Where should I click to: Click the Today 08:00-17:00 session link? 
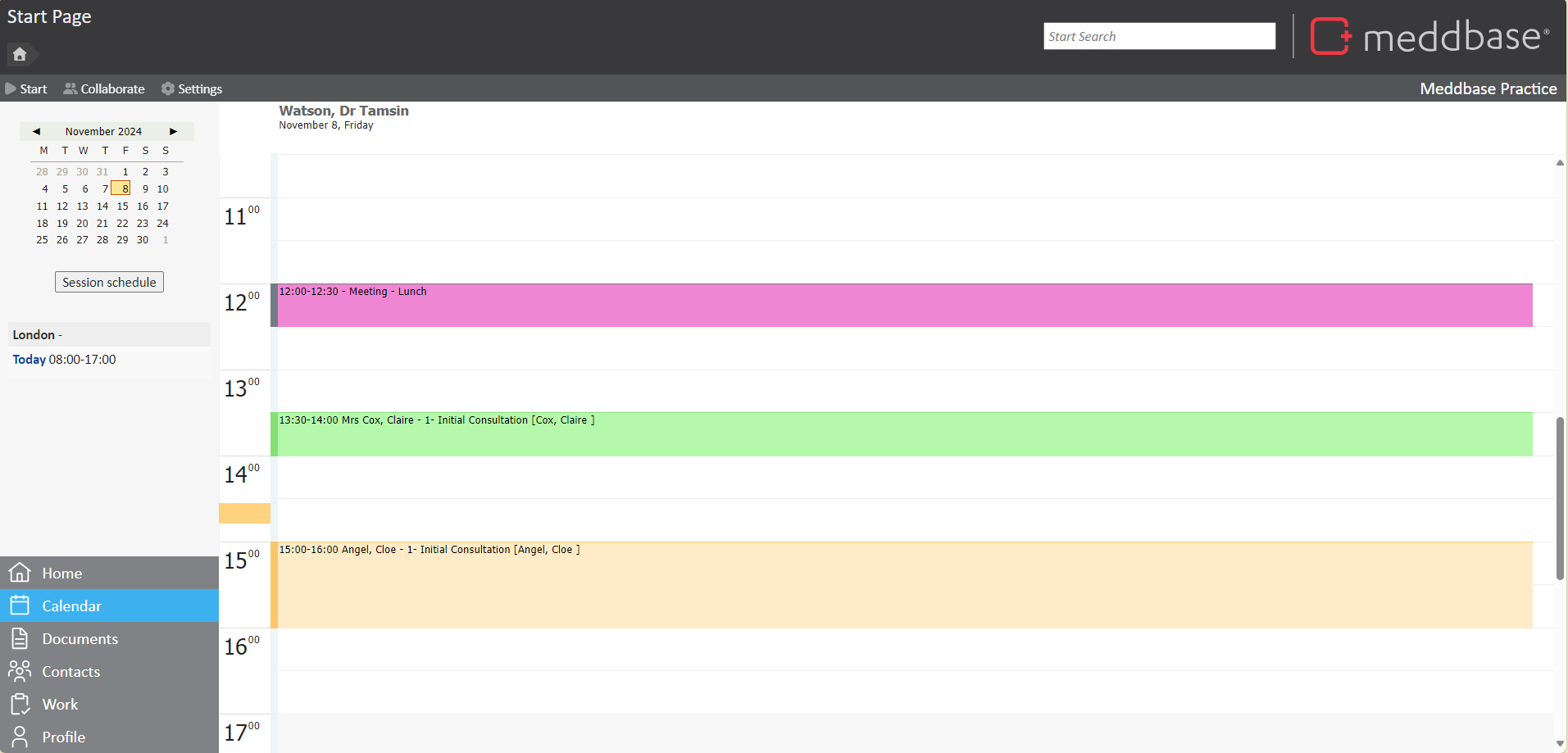[x=64, y=360]
